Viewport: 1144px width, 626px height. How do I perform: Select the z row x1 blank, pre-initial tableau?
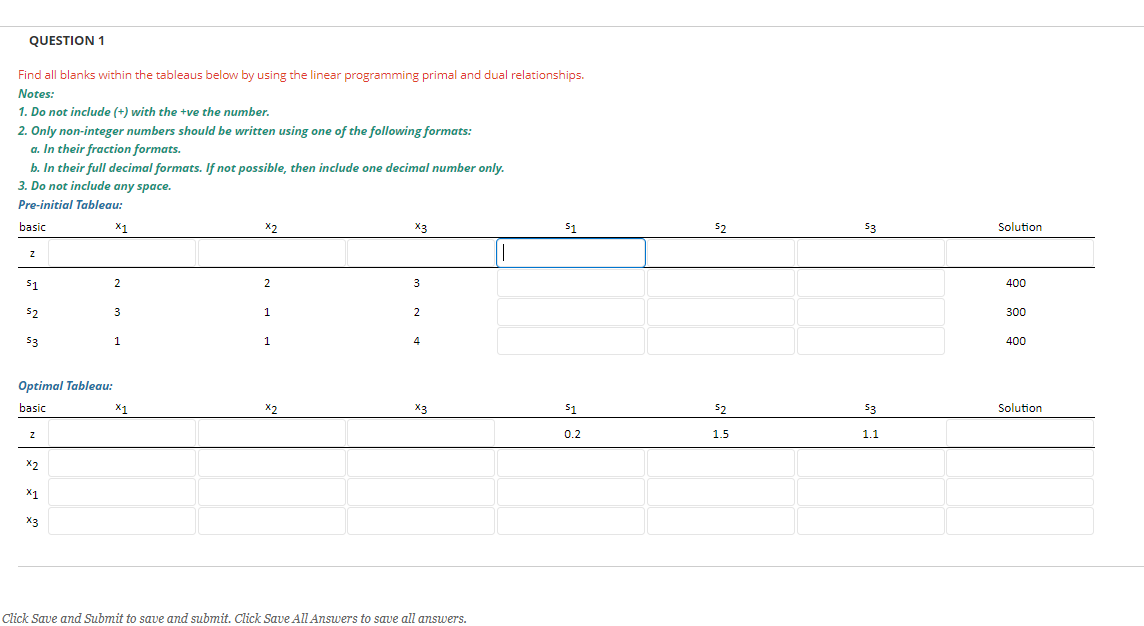[x=122, y=252]
